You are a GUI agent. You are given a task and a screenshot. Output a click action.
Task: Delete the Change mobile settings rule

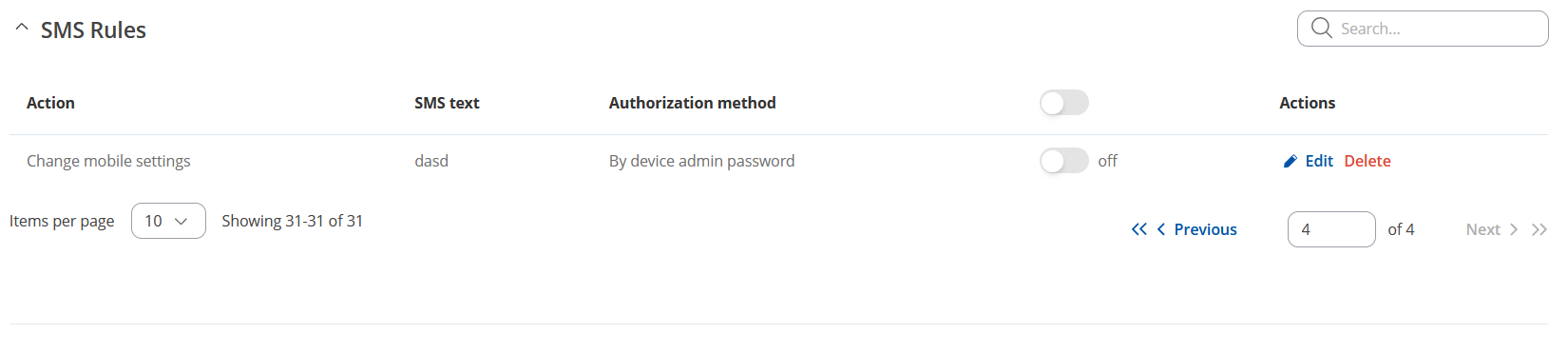[x=1367, y=161]
